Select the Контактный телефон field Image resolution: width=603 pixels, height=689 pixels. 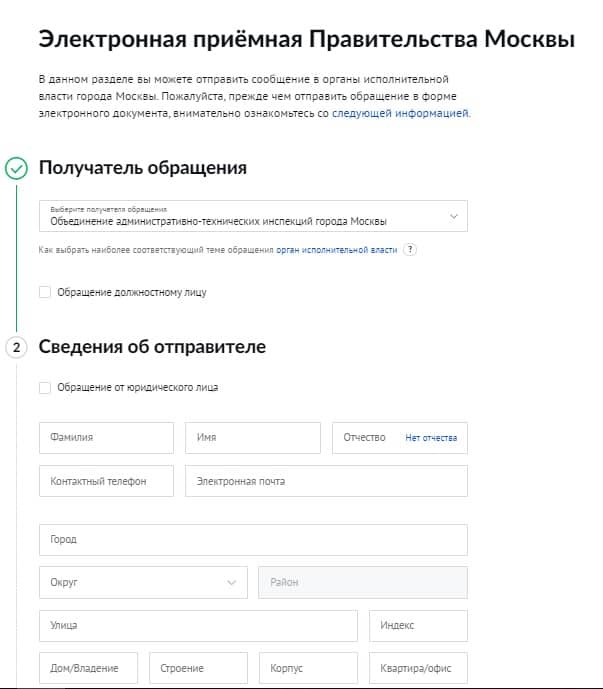[106, 481]
